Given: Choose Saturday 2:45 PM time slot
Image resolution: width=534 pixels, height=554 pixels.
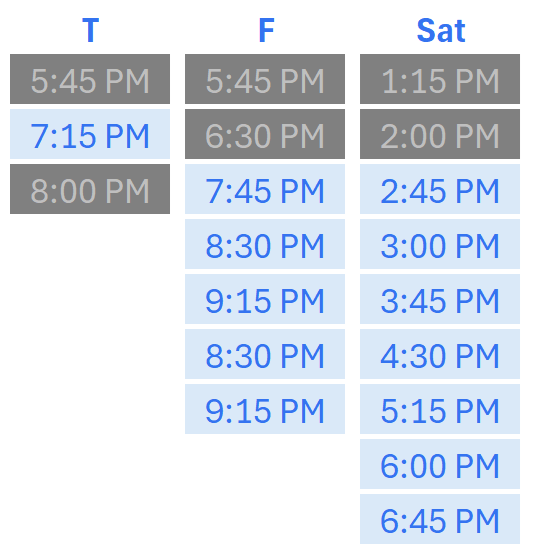Looking at the screenshot, I should coord(440,189).
